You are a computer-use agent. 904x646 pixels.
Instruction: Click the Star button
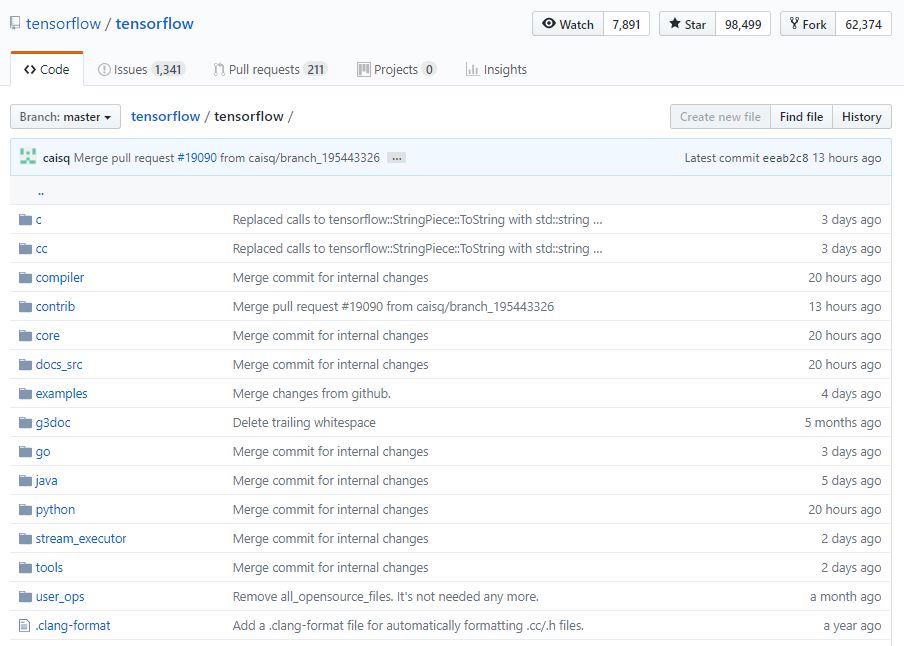pos(687,24)
